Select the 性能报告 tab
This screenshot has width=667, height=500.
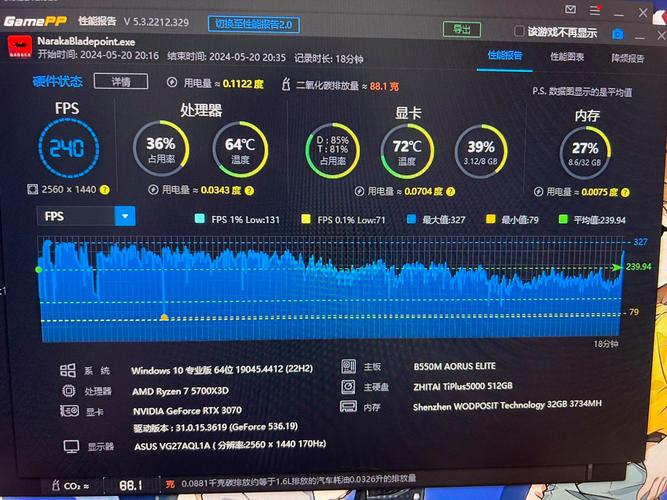tap(505, 56)
